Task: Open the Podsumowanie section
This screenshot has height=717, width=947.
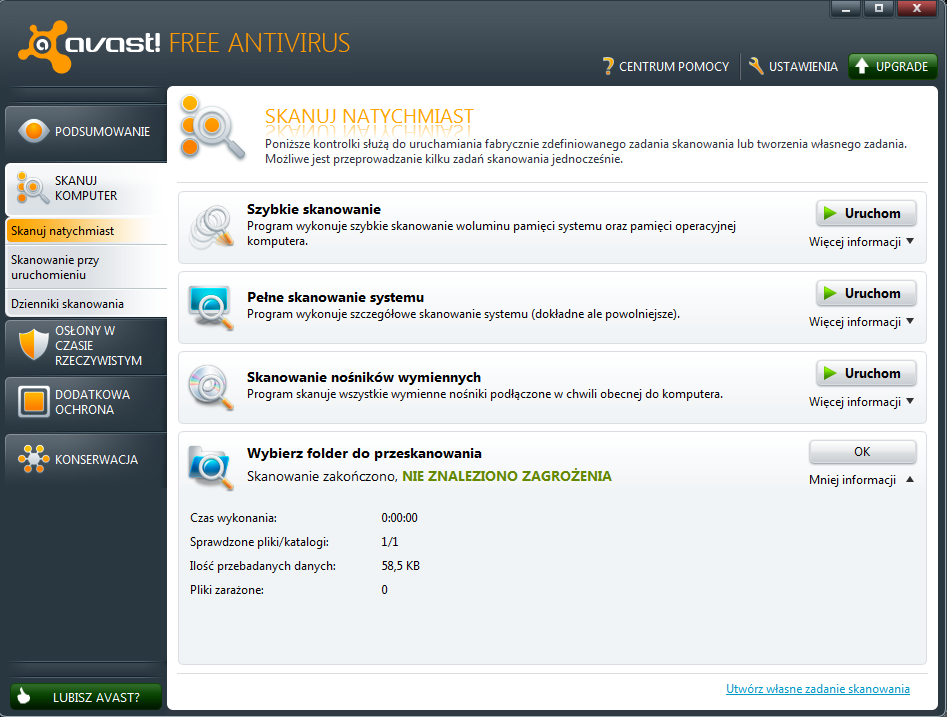Action: 86,132
